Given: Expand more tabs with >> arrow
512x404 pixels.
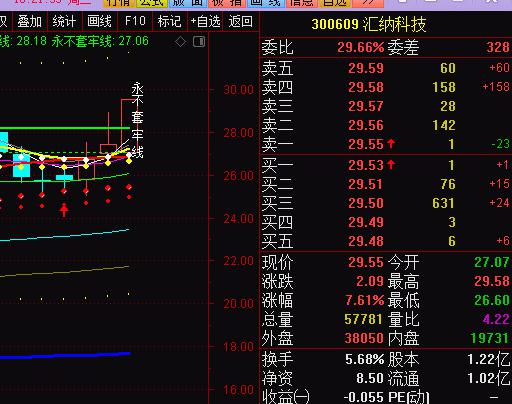Looking at the screenshot, I should pos(367,3).
